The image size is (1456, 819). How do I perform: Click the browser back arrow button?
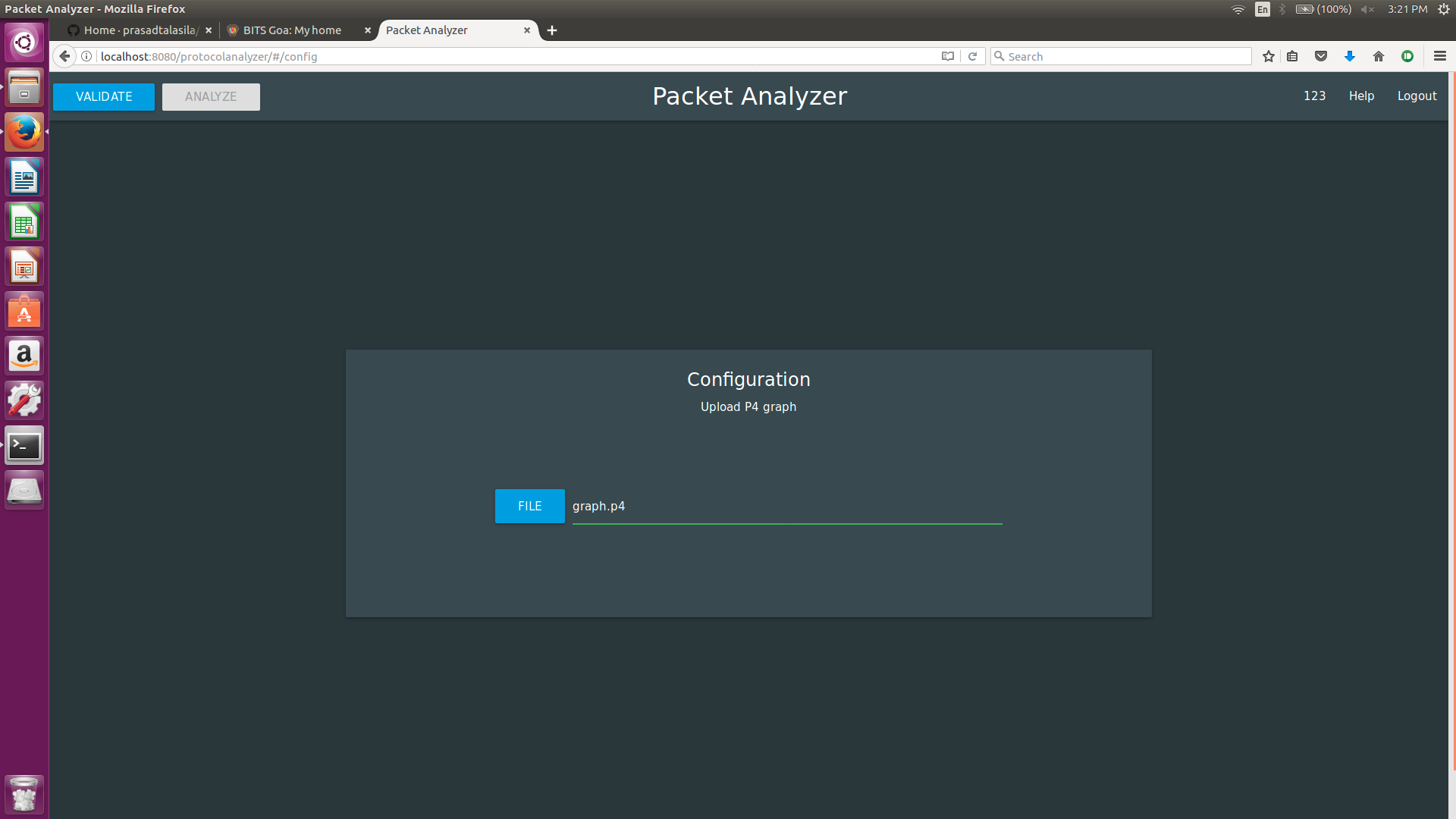click(x=64, y=56)
